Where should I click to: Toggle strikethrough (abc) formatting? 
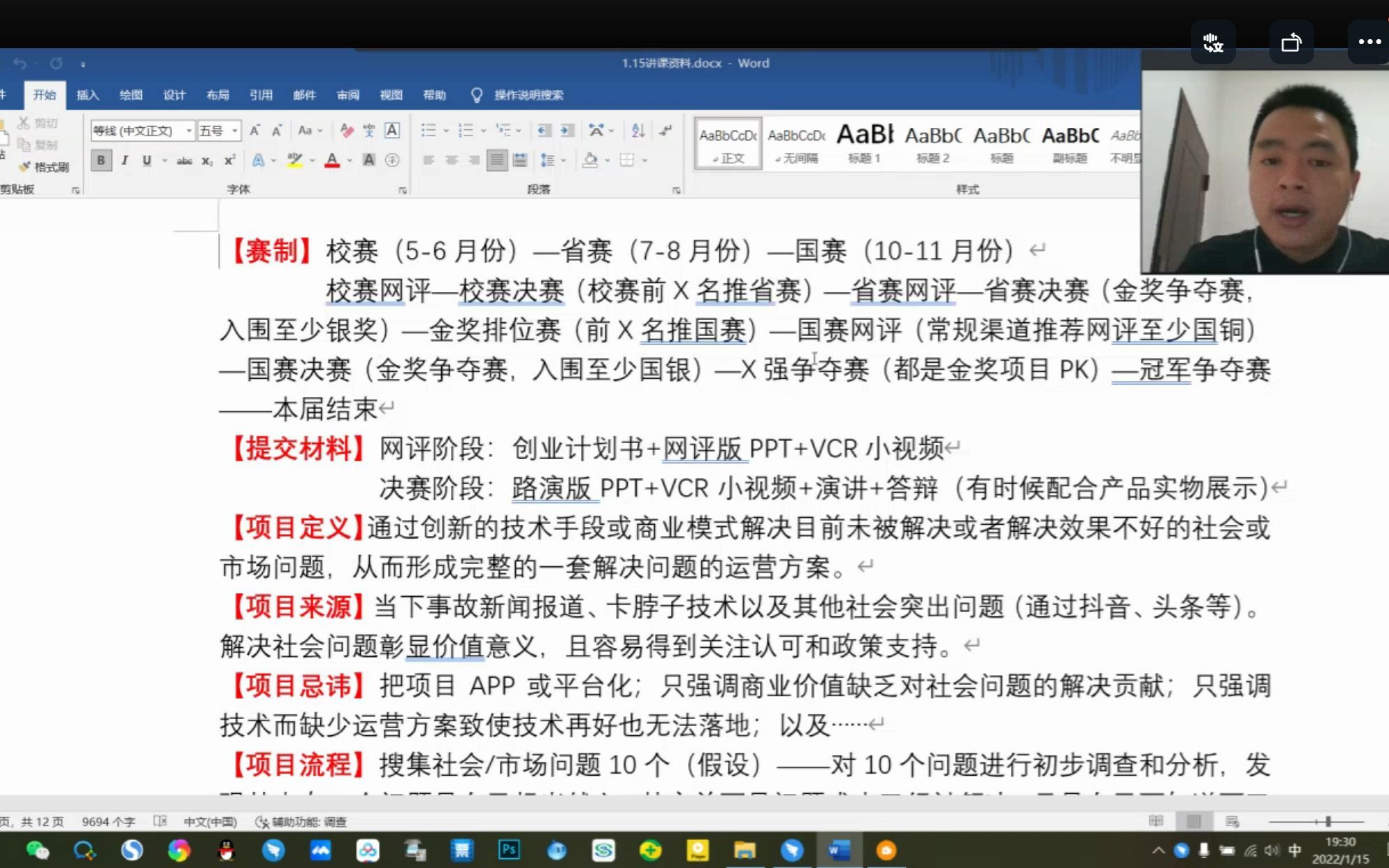(x=184, y=161)
